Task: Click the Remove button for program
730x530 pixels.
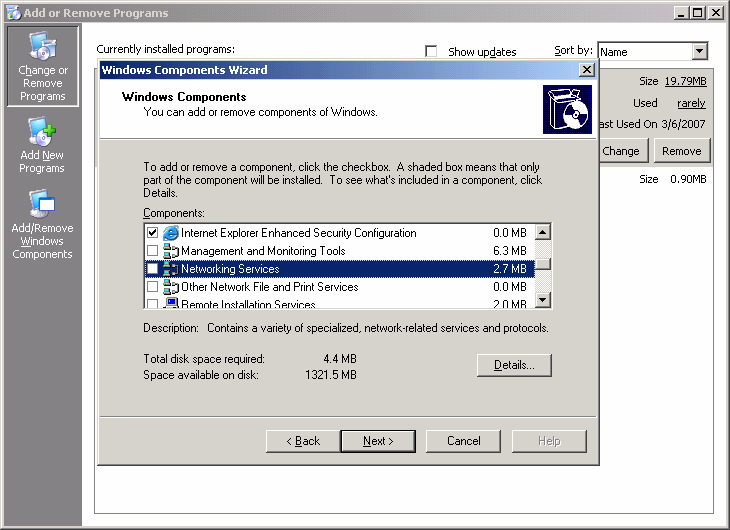Action: click(x=682, y=151)
